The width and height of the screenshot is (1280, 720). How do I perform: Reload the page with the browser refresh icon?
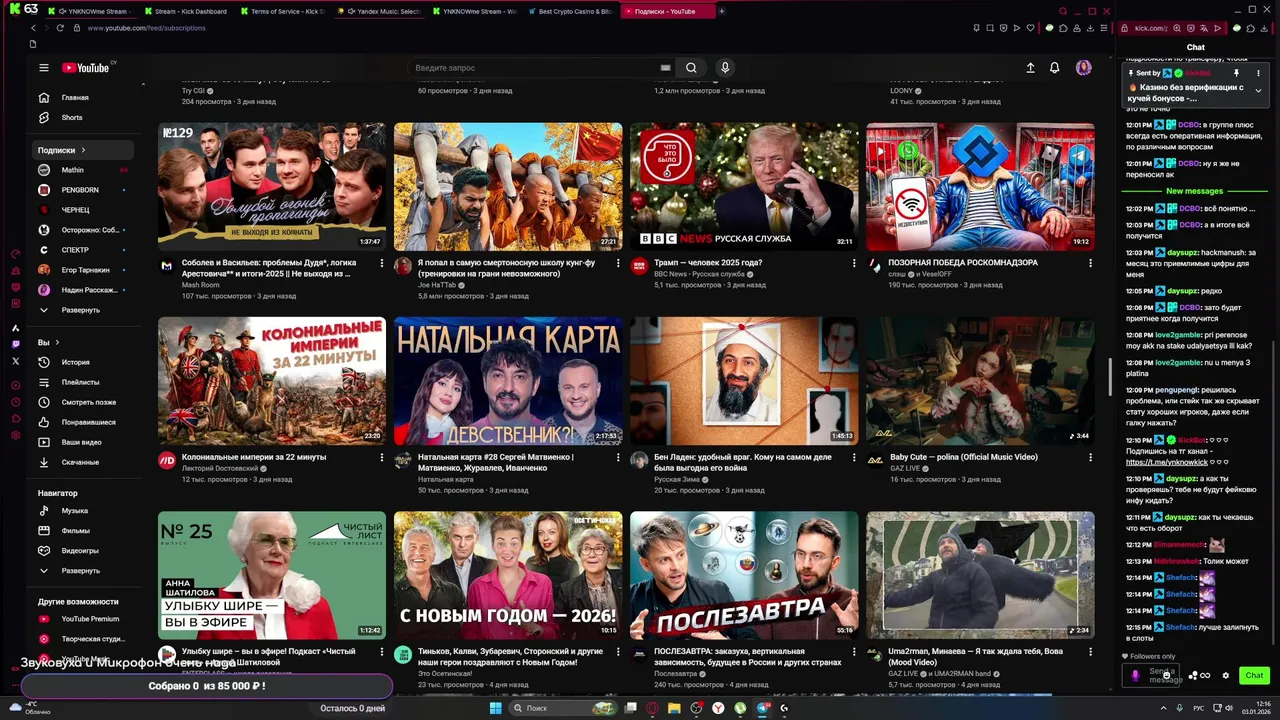coord(60,28)
